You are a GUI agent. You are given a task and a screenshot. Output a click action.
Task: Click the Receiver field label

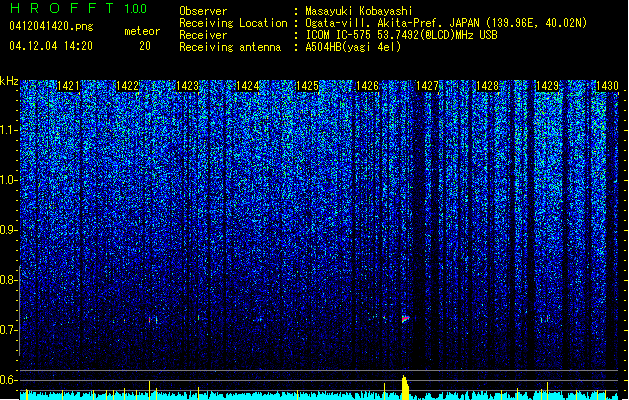pos(203,35)
